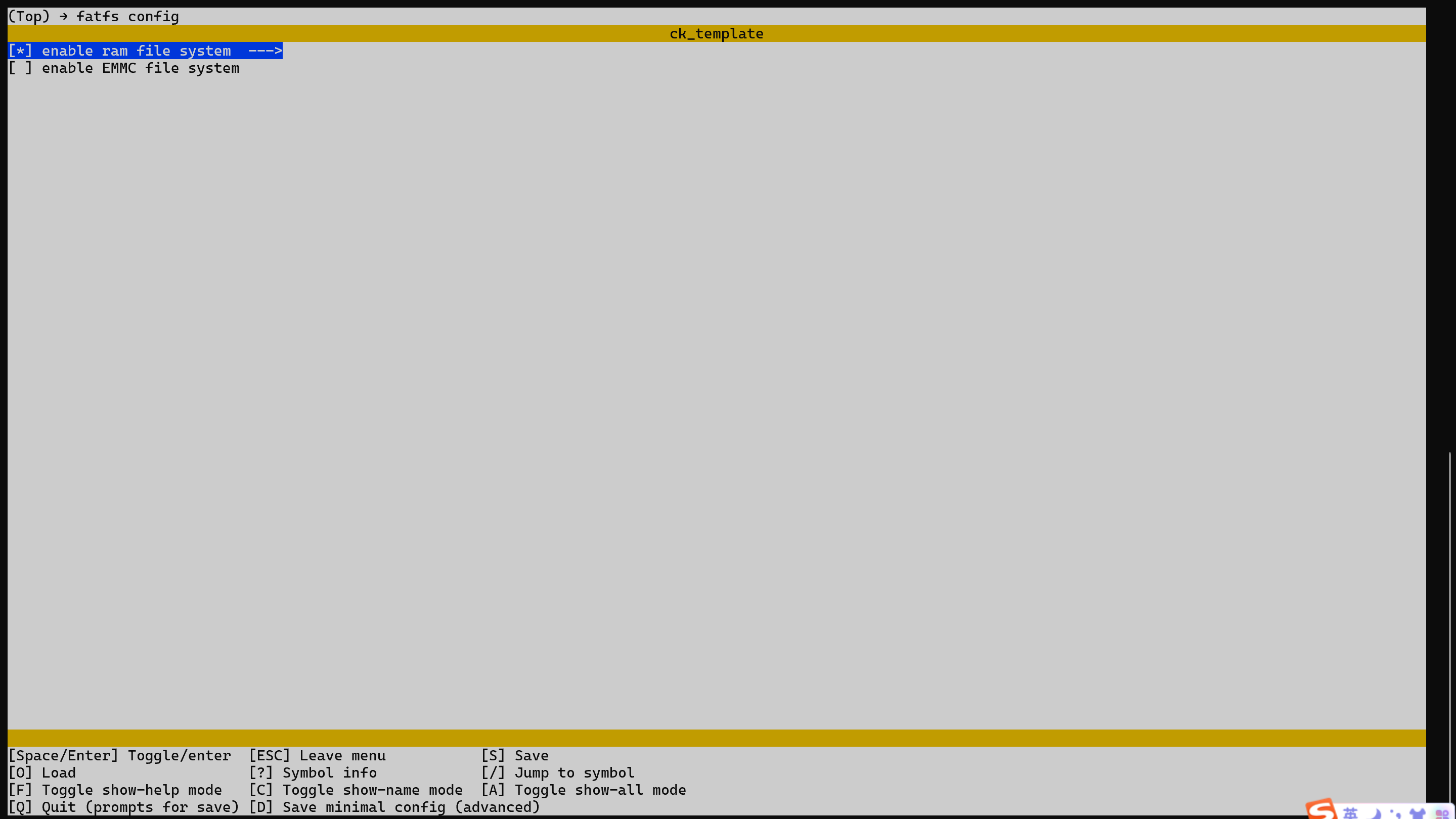Click the [O] Load hint
The height and width of the screenshot is (819, 1456).
[x=42, y=772]
